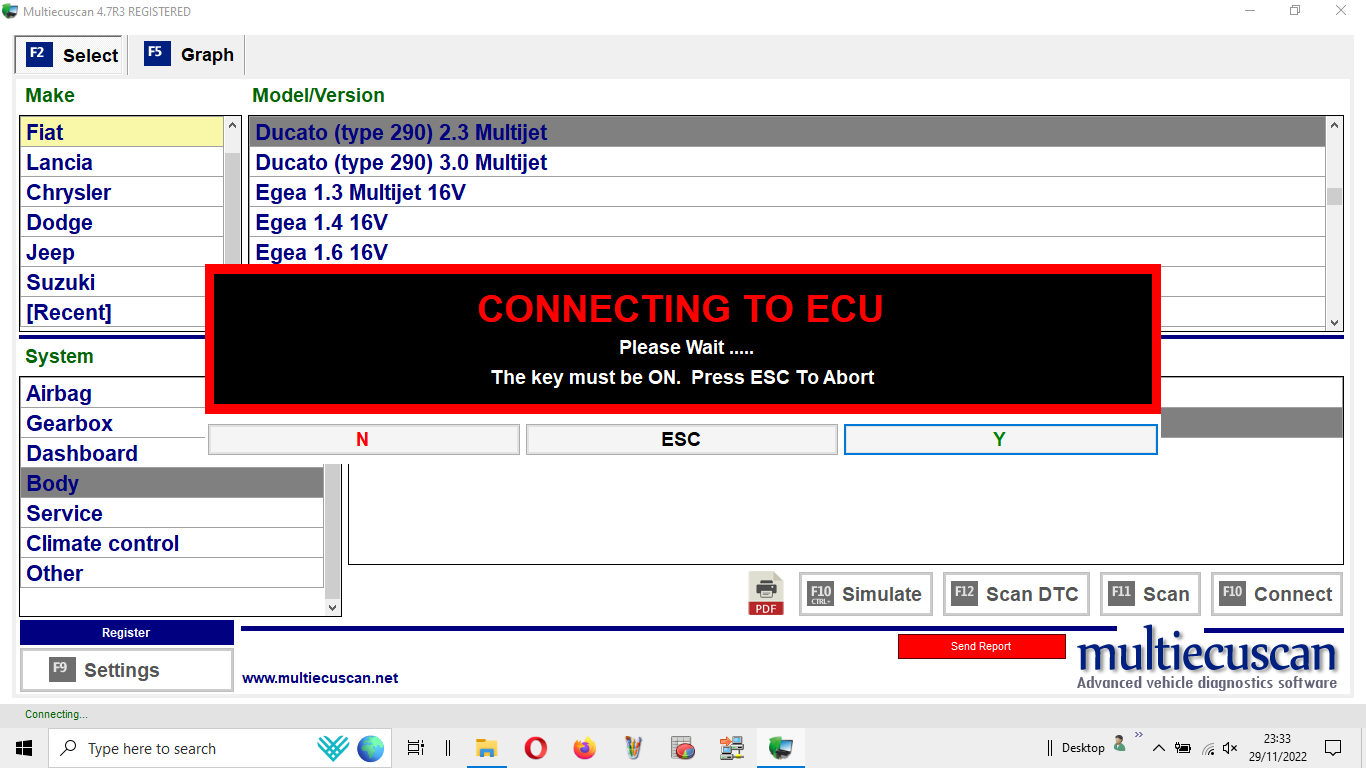Select Ducato (type 290) 2.3 Multijet
Viewport: 1366px width, 768px height.
(788, 132)
